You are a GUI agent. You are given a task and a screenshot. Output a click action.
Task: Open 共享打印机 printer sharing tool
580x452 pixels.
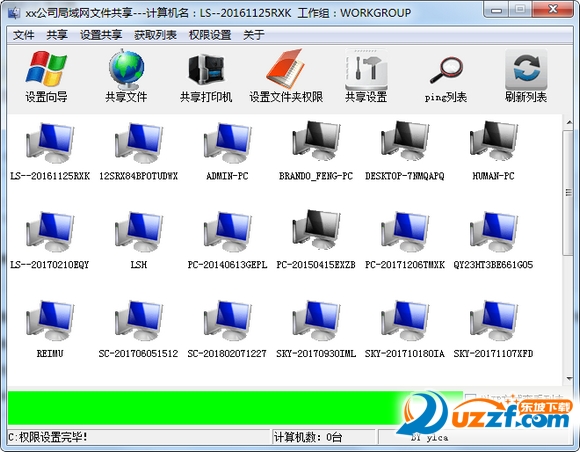[x=206, y=77]
